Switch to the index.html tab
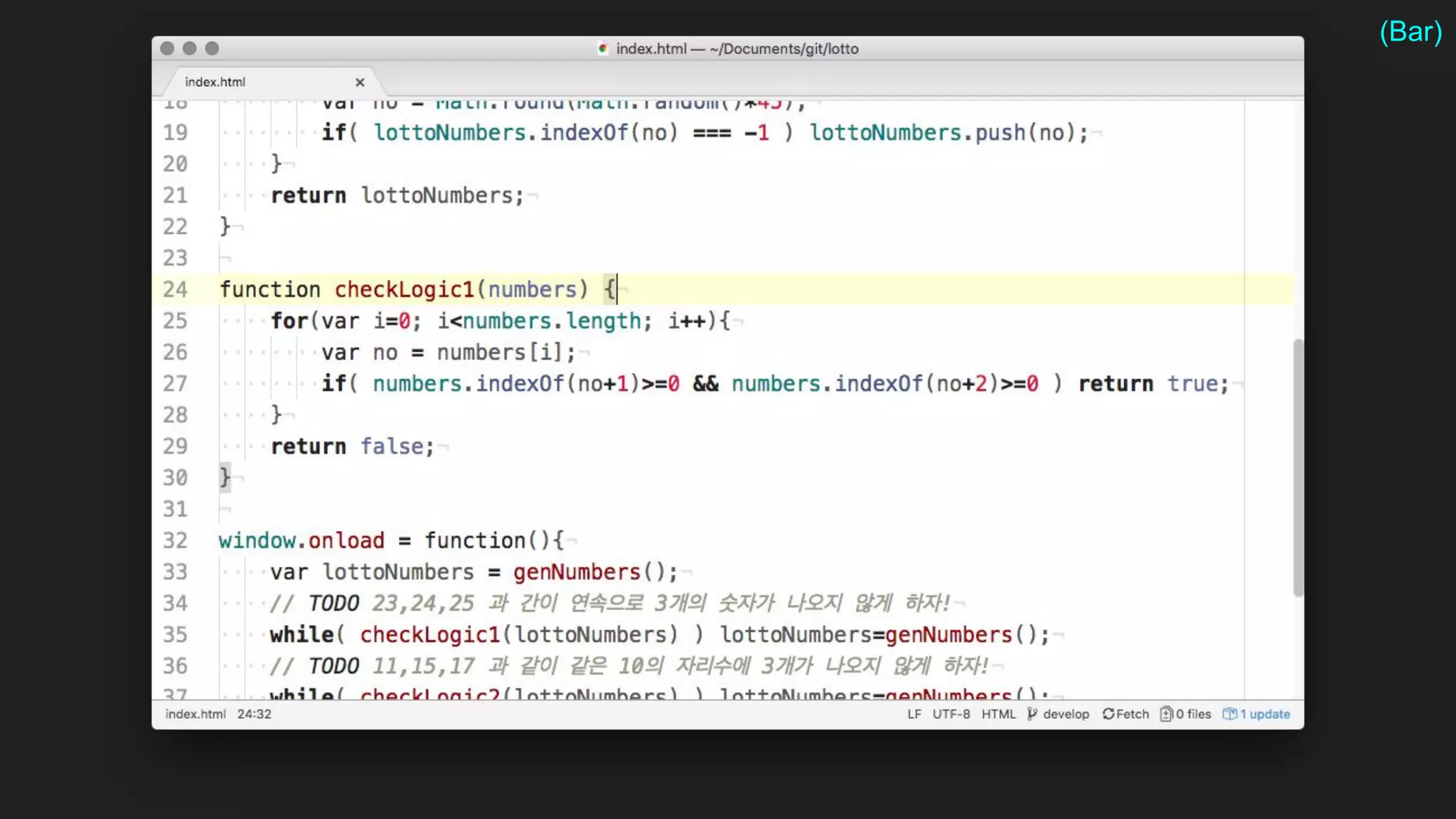This screenshot has height=819, width=1456. pyautogui.click(x=215, y=82)
